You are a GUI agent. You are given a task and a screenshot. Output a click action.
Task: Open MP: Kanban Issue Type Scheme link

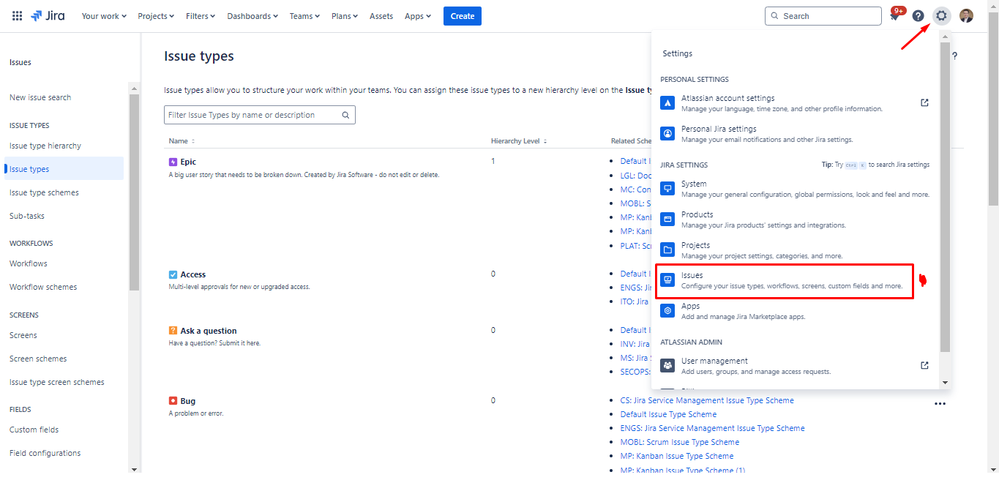[x=677, y=456]
